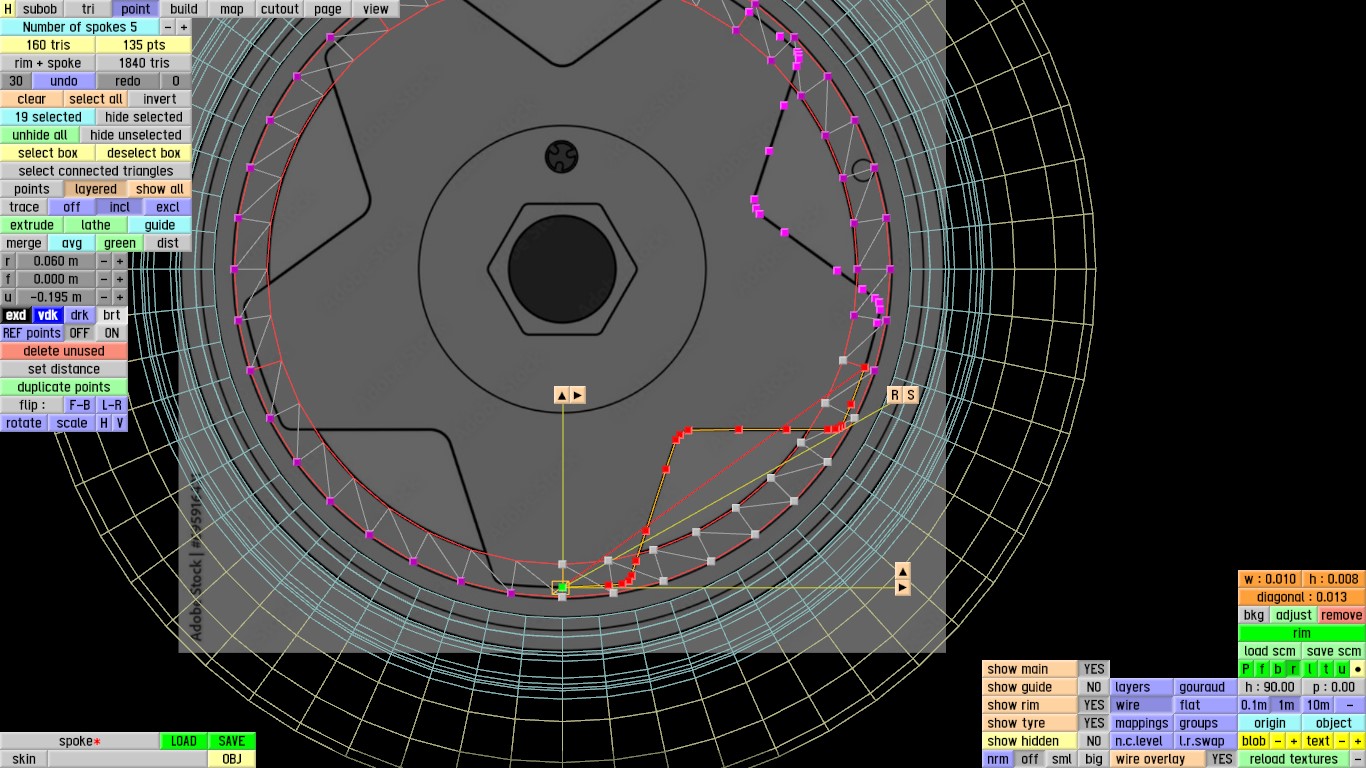Switch to the subob mode tab
This screenshot has width=1366, height=768.
tap(40, 9)
